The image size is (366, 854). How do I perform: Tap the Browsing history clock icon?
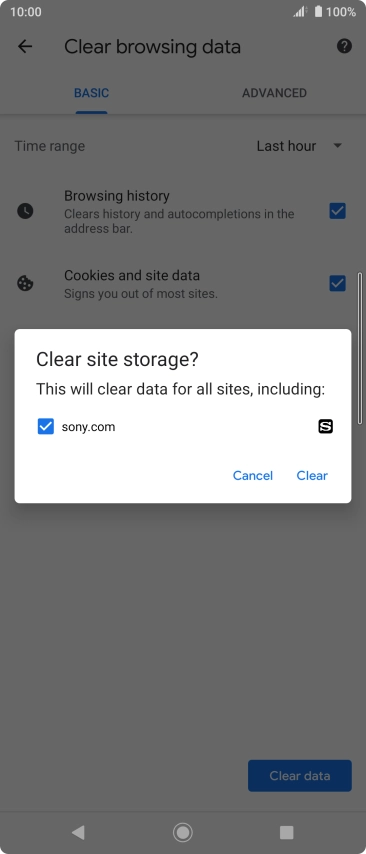[25, 211]
